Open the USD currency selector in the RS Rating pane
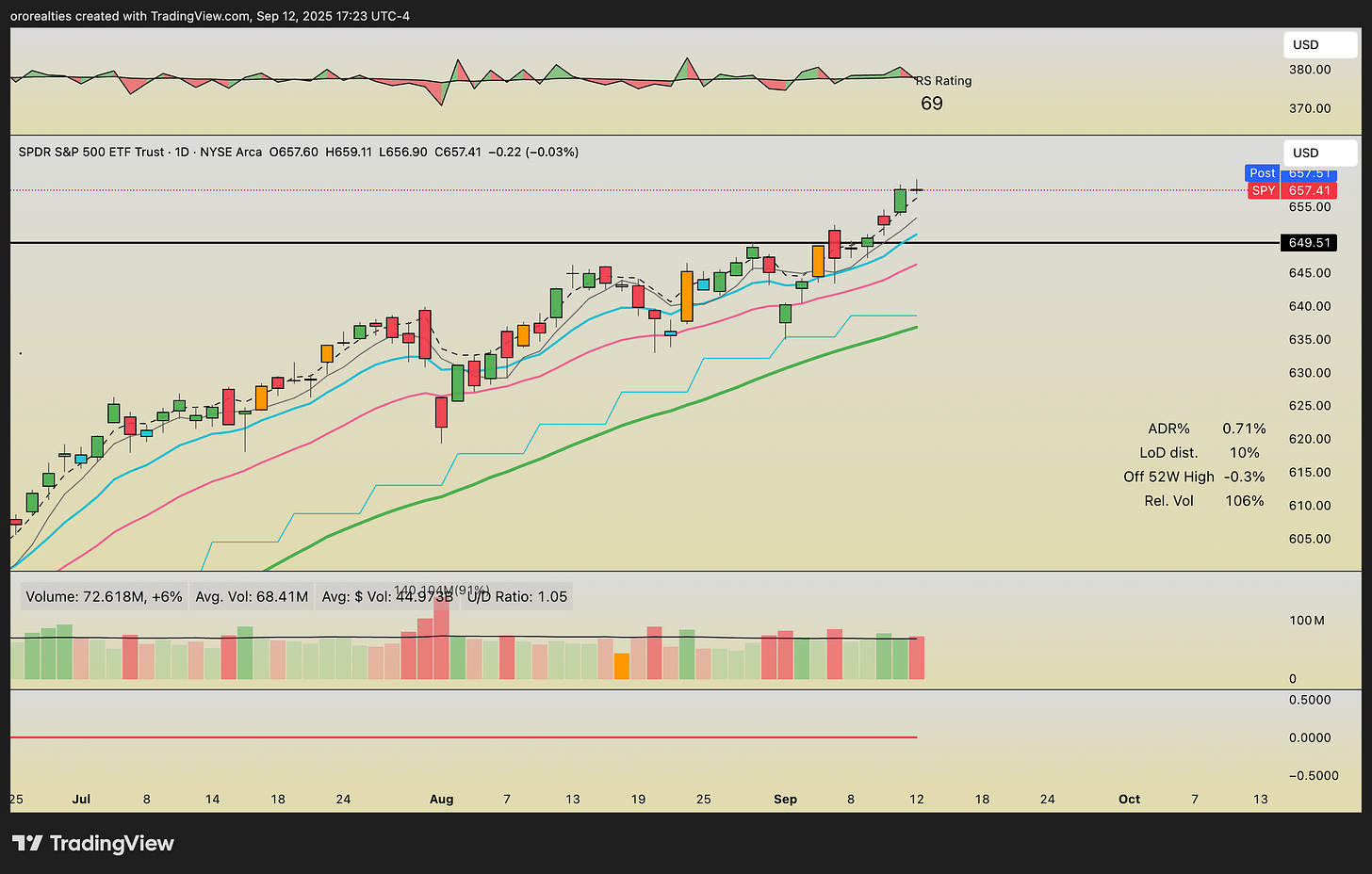 click(1320, 45)
